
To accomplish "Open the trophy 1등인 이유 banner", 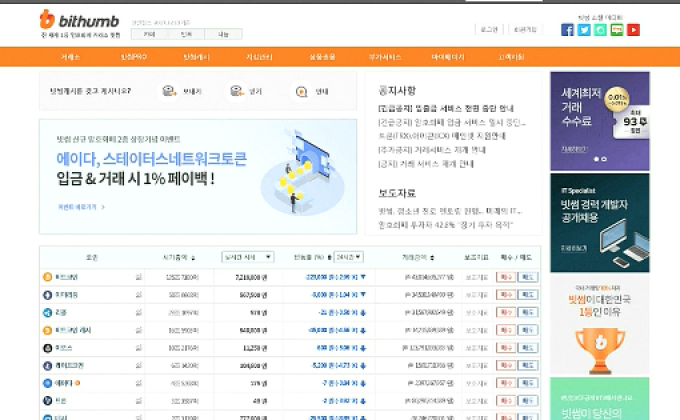I will (x=600, y=325).
